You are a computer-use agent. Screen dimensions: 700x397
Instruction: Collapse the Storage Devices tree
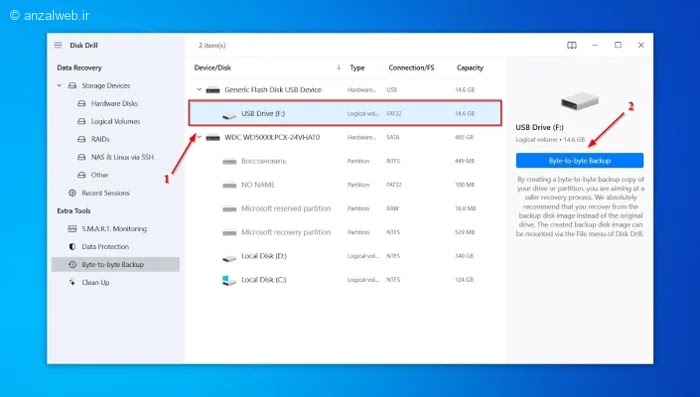tap(59, 85)
